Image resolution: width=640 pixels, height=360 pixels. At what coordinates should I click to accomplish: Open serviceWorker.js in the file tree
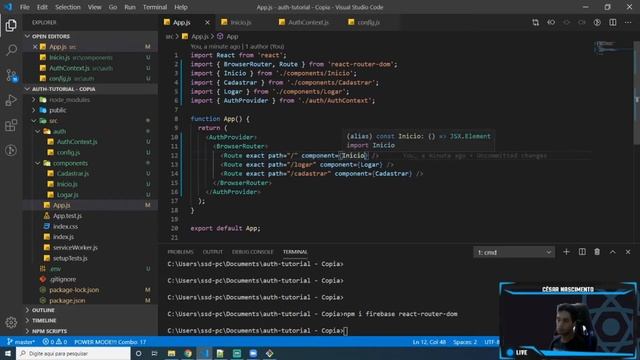click(x=75, y=247)
